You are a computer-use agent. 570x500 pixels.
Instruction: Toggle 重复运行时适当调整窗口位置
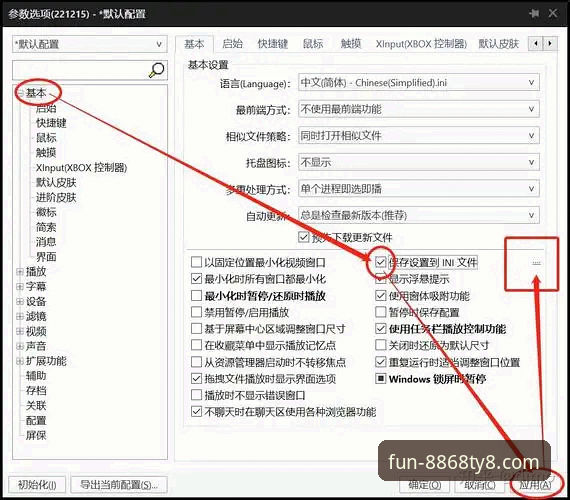pos(381,362)
